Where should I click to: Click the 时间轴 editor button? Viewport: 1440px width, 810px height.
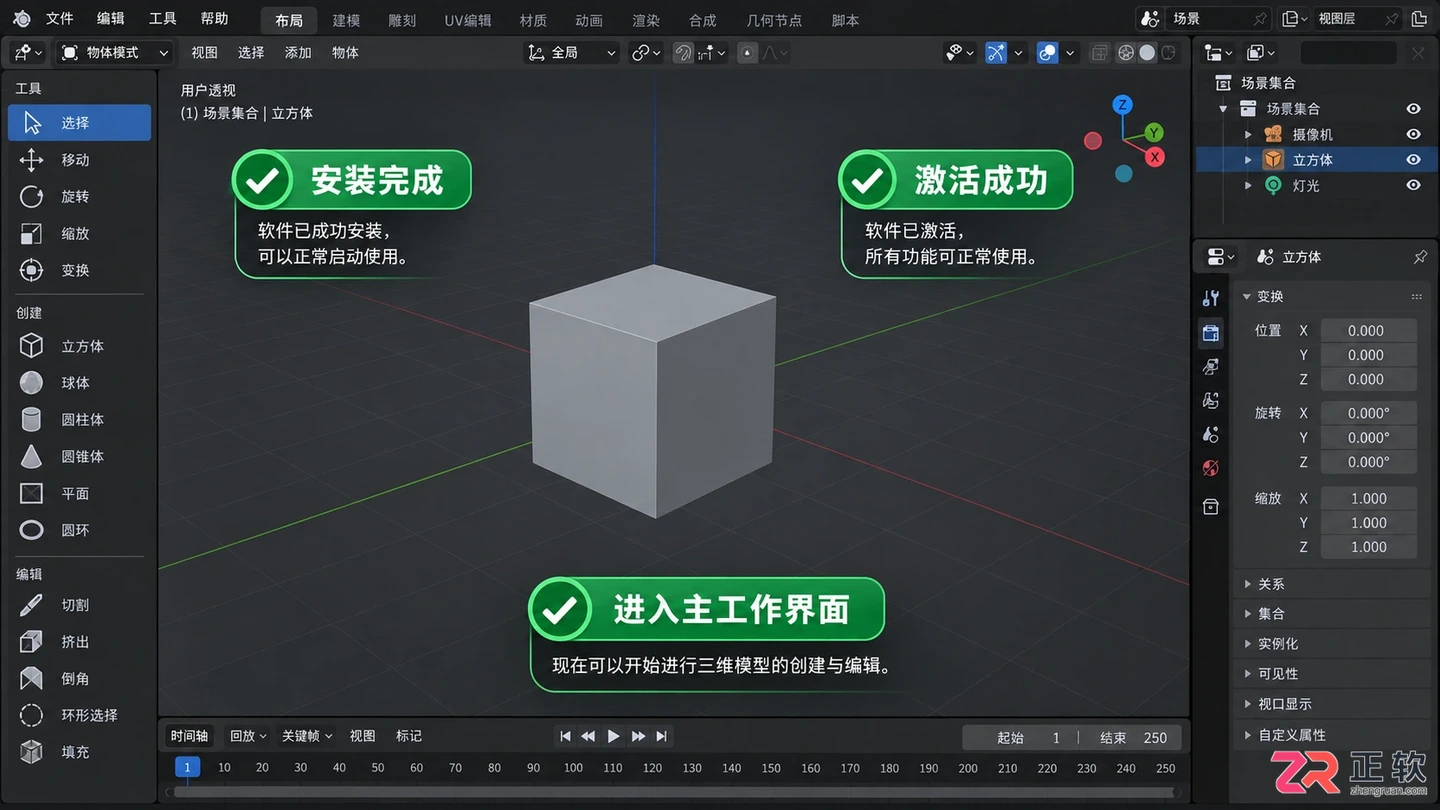(189, 736)
